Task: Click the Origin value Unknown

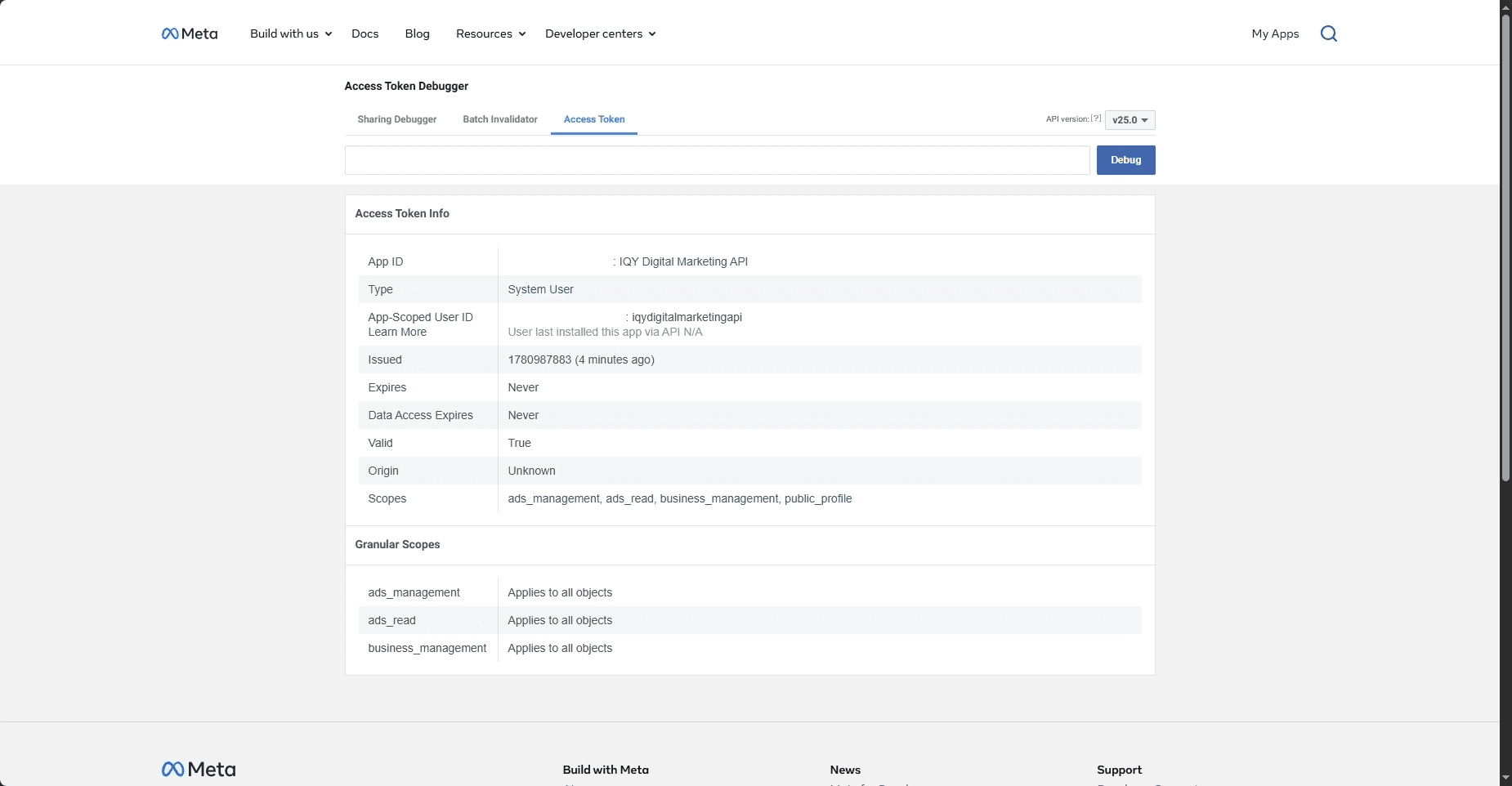Action: (x=531, y=471)
